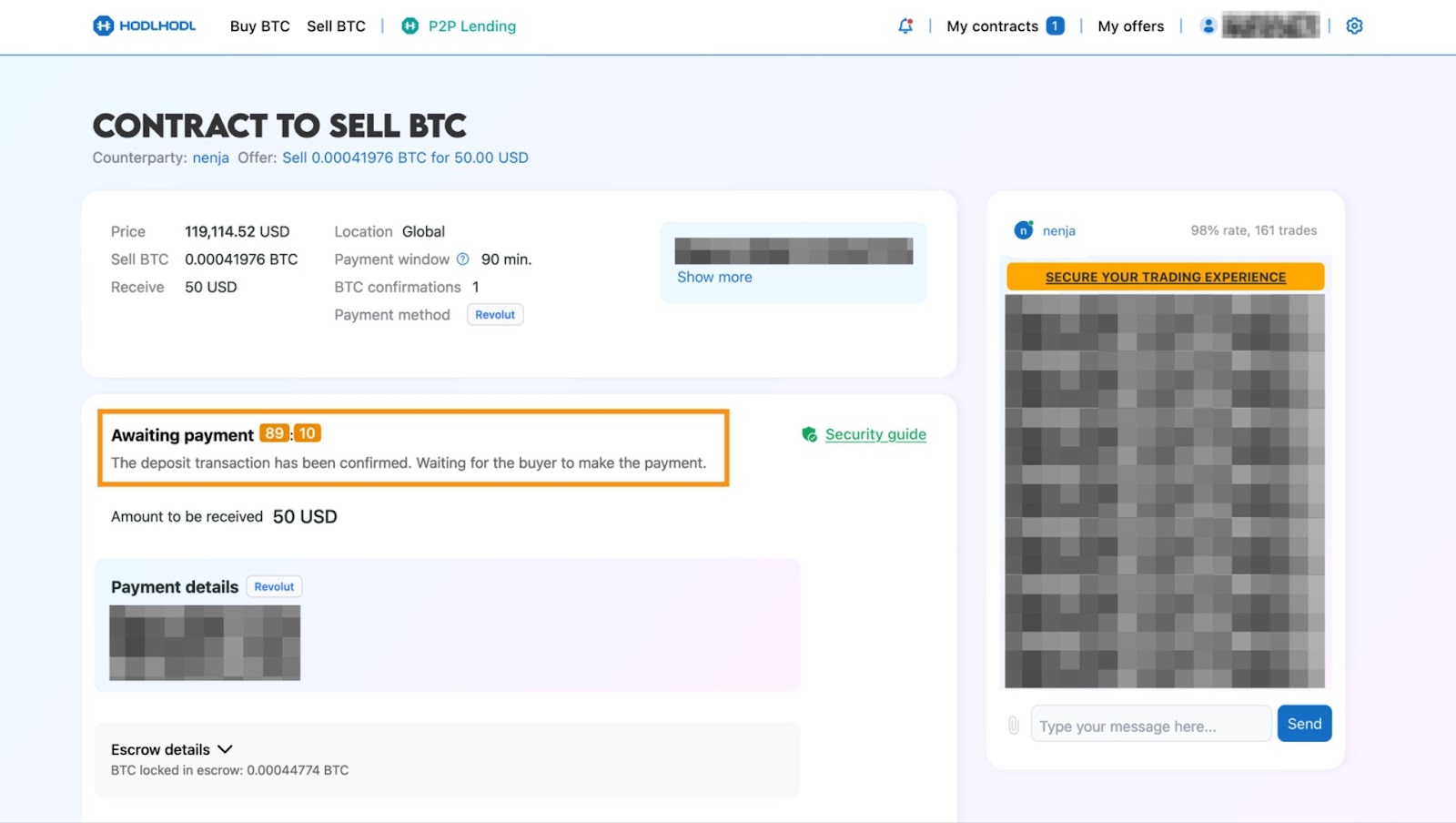Expand the Escrow details chevron
Image resolution: width=1456 pixels, height=823 pixels.
click(226, 749)
